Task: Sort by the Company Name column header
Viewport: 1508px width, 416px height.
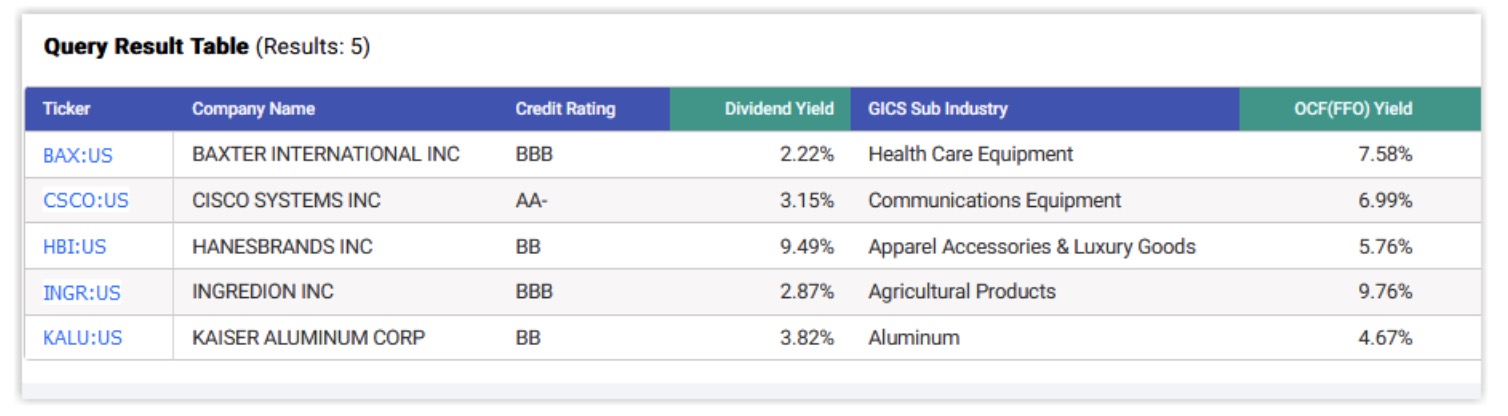Action: (x=253, y=109)
